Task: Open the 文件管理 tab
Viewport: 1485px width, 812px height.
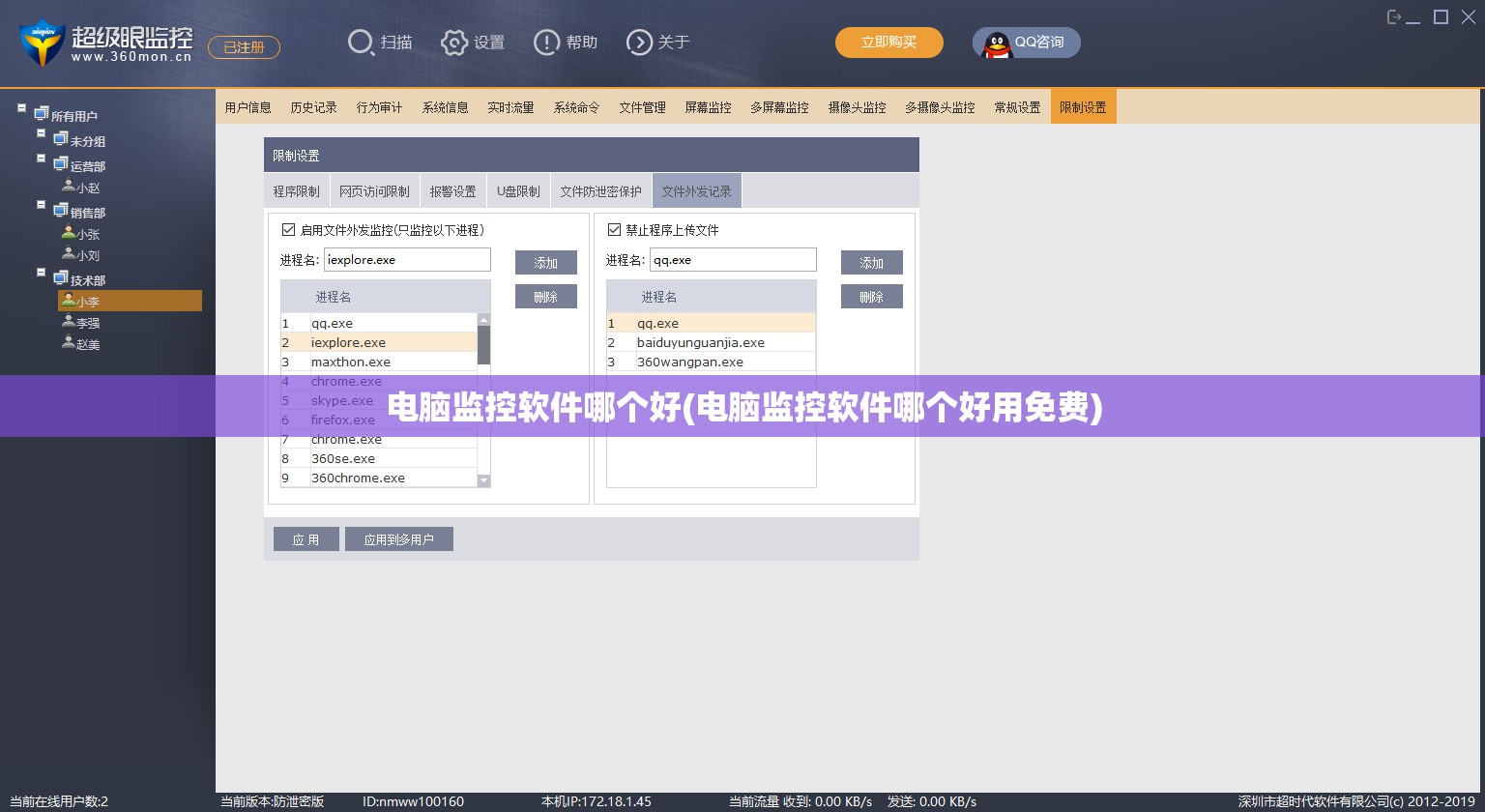Action: coord(643,107)
